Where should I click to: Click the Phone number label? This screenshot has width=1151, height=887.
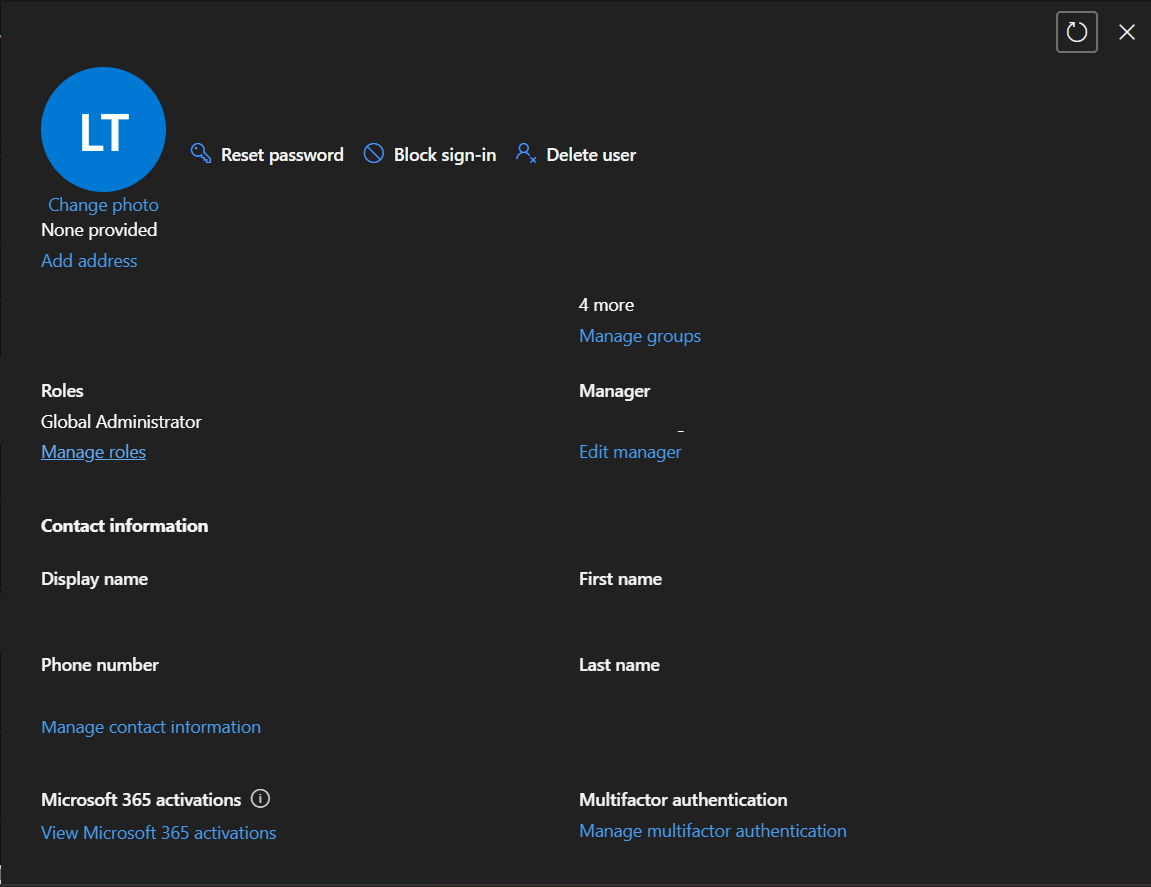coord(100,665)
